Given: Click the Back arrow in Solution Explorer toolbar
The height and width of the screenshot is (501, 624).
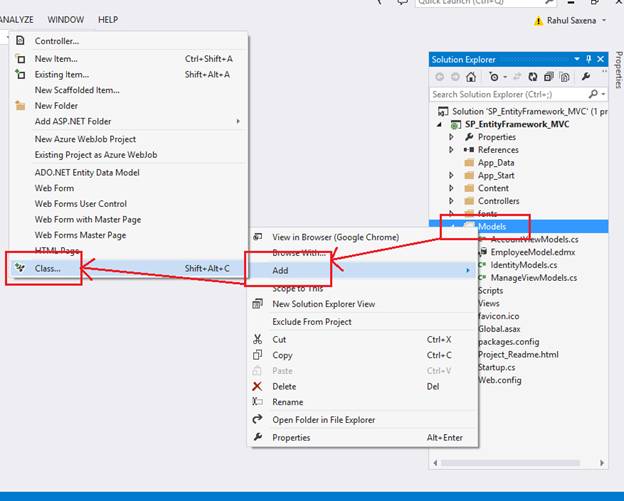Looking at the screenshot, I should pyautogui.click(x=439, y=77).
